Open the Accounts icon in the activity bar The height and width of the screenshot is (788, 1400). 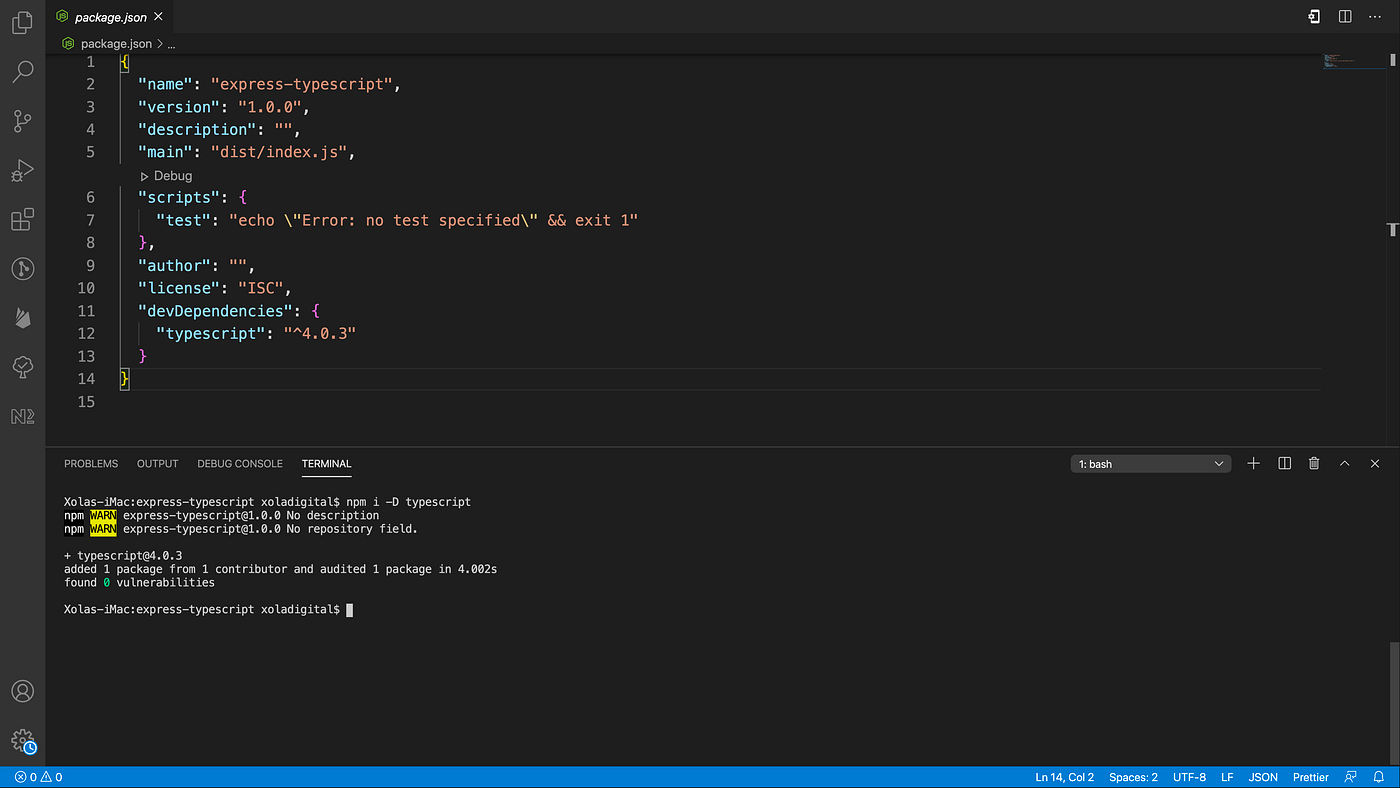pyautogui.click(x=22, y=690)
